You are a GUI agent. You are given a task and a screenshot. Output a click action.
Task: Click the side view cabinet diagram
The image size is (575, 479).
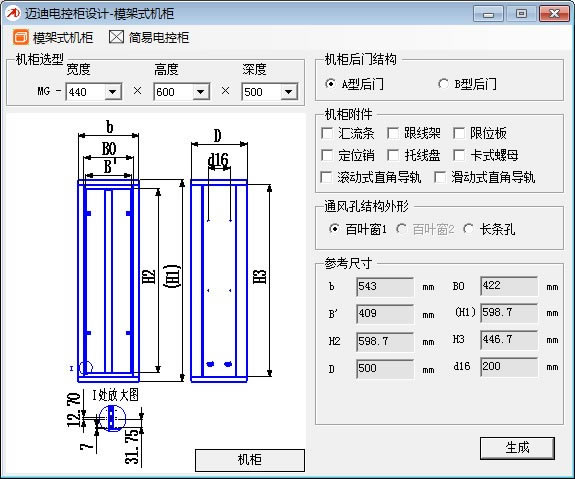[219, 281]
